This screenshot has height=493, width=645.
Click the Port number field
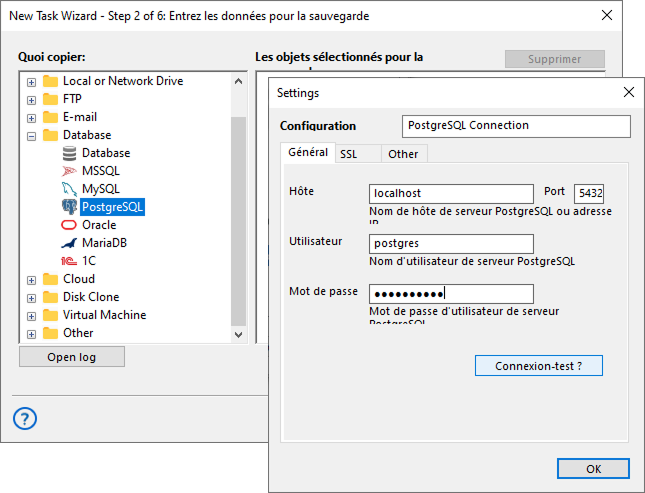[x=589, y=194]
